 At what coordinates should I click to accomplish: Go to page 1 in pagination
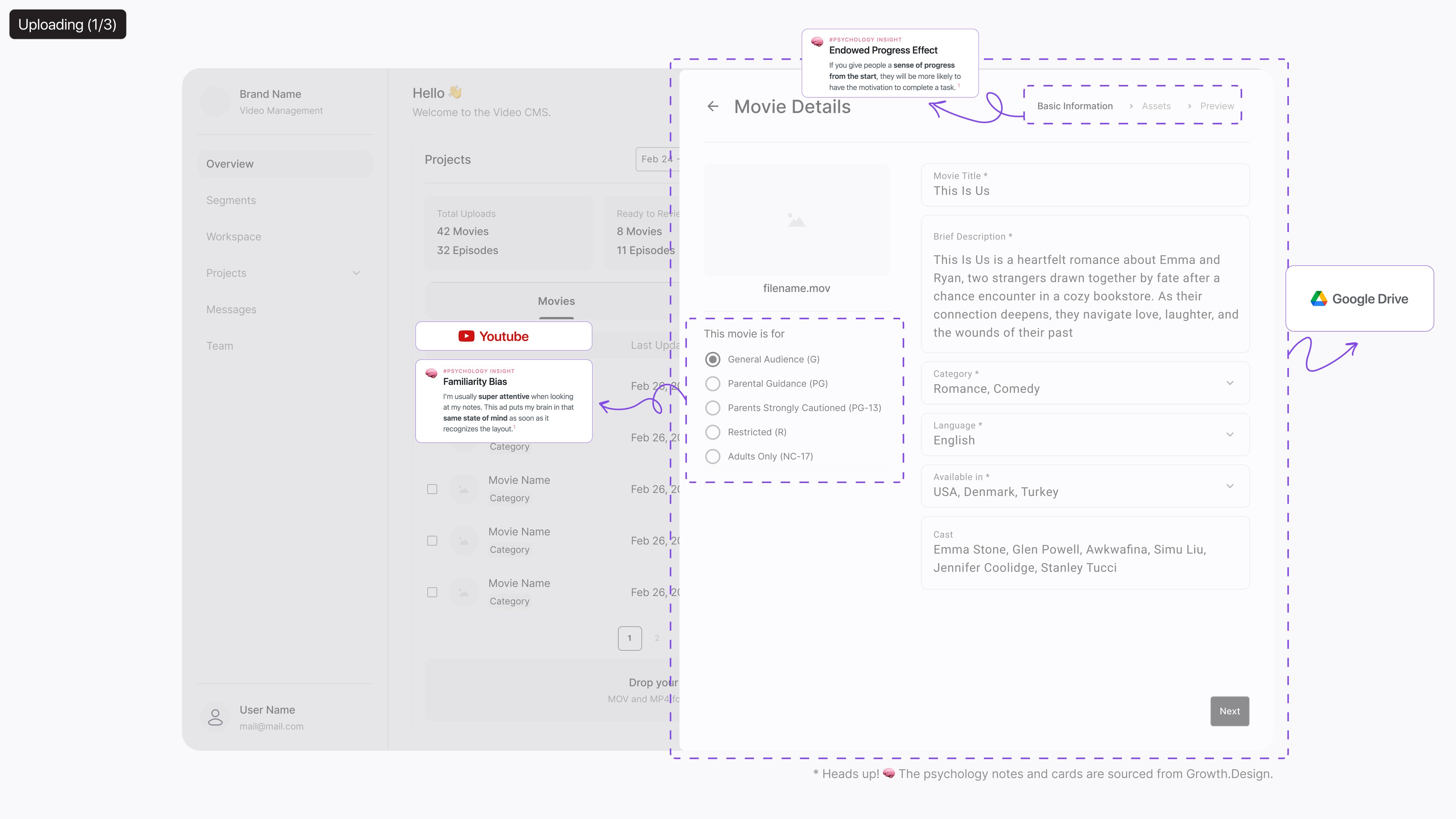tap(630, 638)
